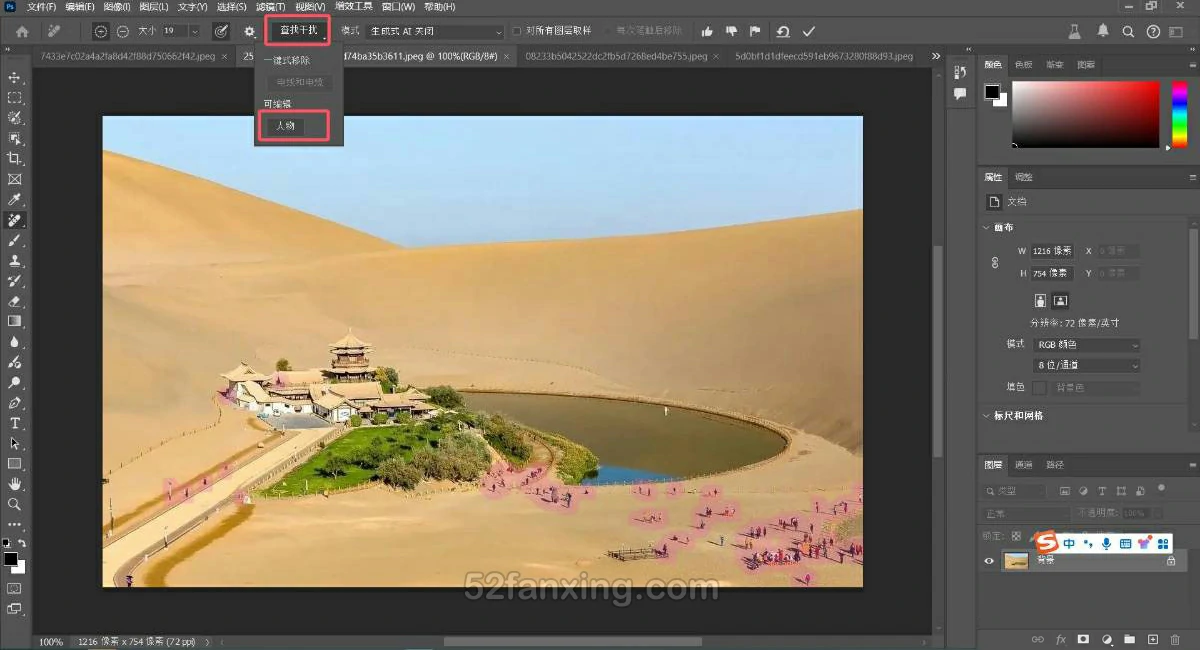Click the thumbs-up feedback icon

point(708,31)
